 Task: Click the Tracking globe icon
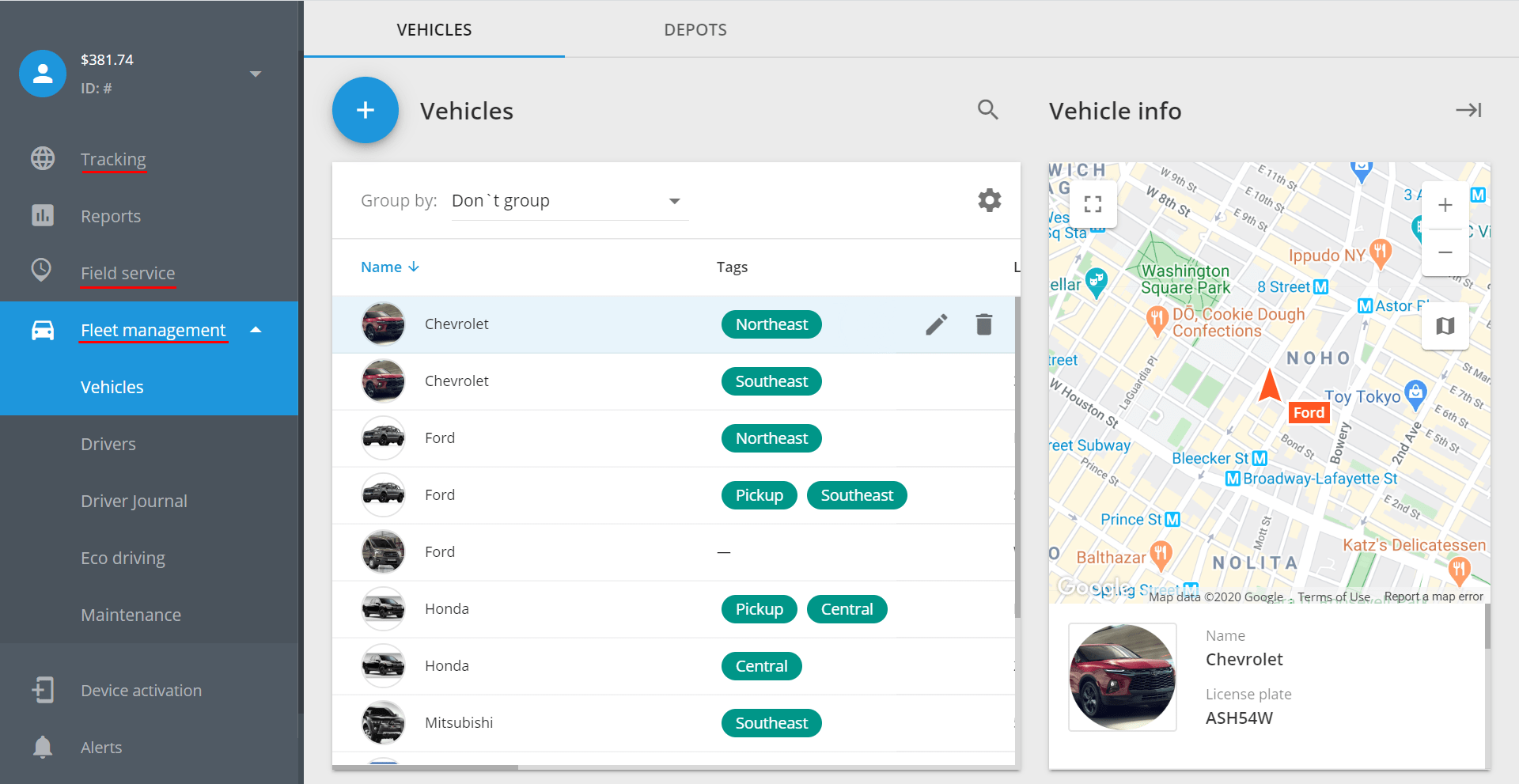tap(43, 158)
